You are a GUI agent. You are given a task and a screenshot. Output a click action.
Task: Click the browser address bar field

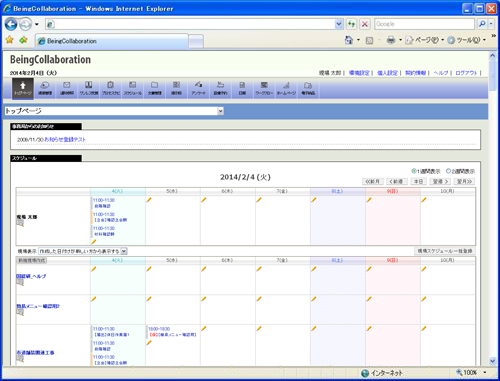pyautogui.click(x=195, y=24)
